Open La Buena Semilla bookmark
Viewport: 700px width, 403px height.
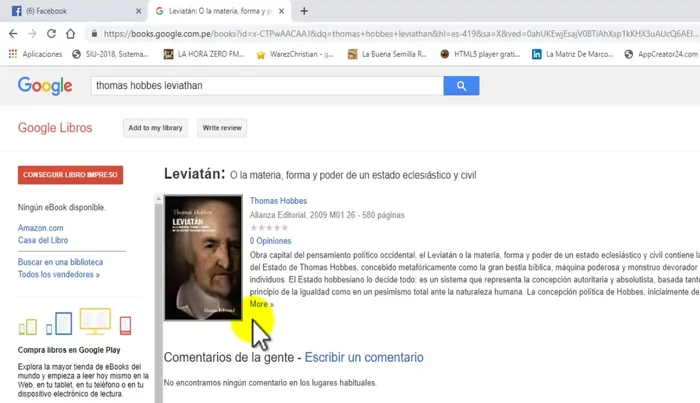388,54
